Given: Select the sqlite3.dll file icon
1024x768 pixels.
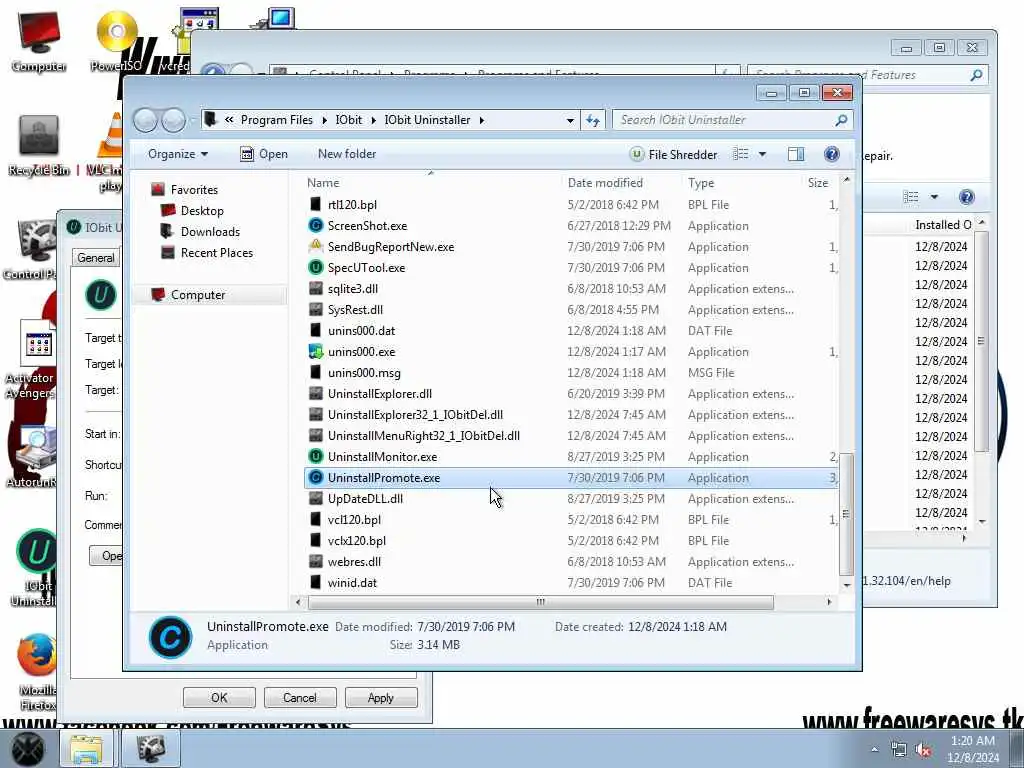Looking at the screenshot, I should 315,288.
